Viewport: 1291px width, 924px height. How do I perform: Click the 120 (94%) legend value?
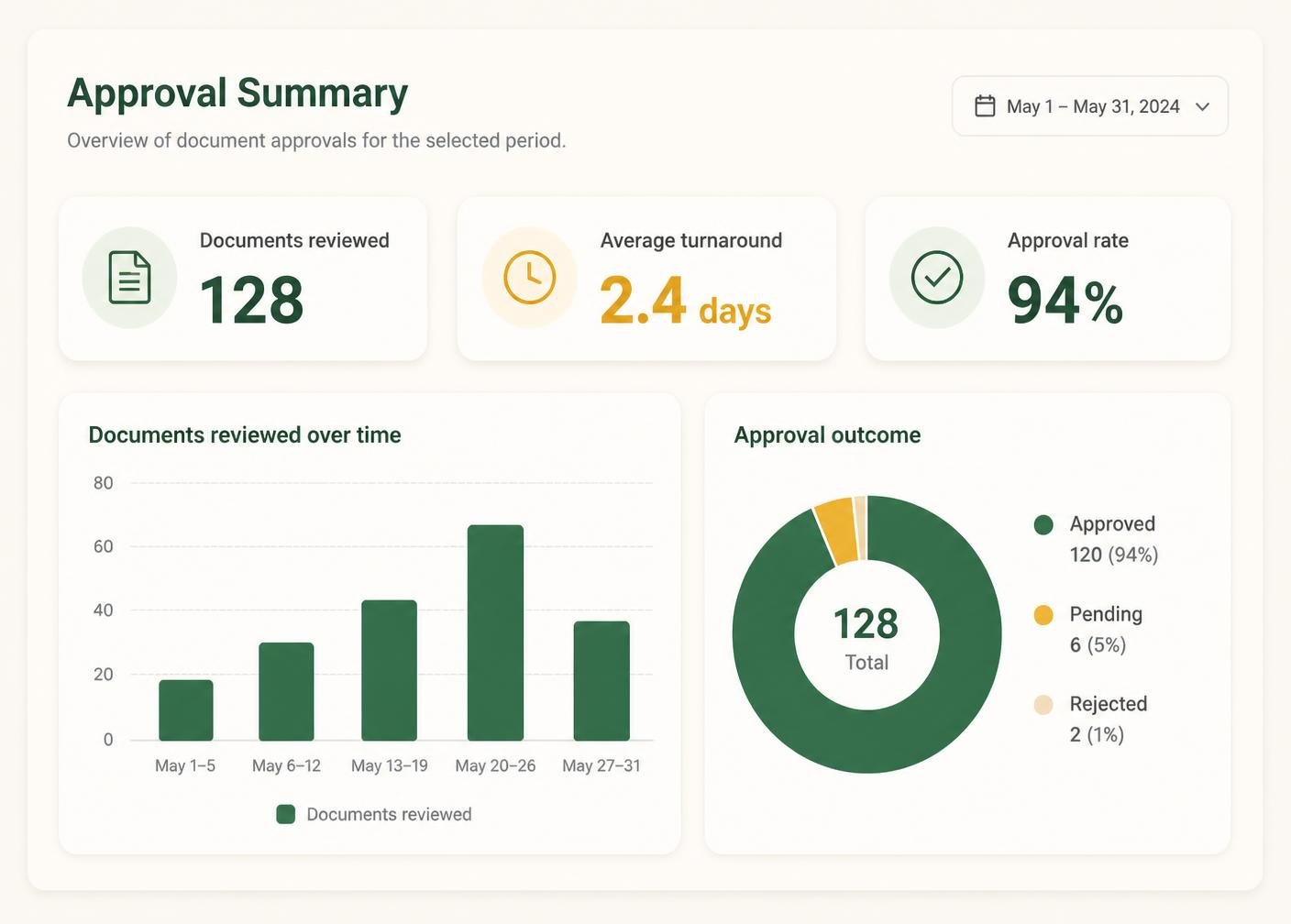[1114, 555]
